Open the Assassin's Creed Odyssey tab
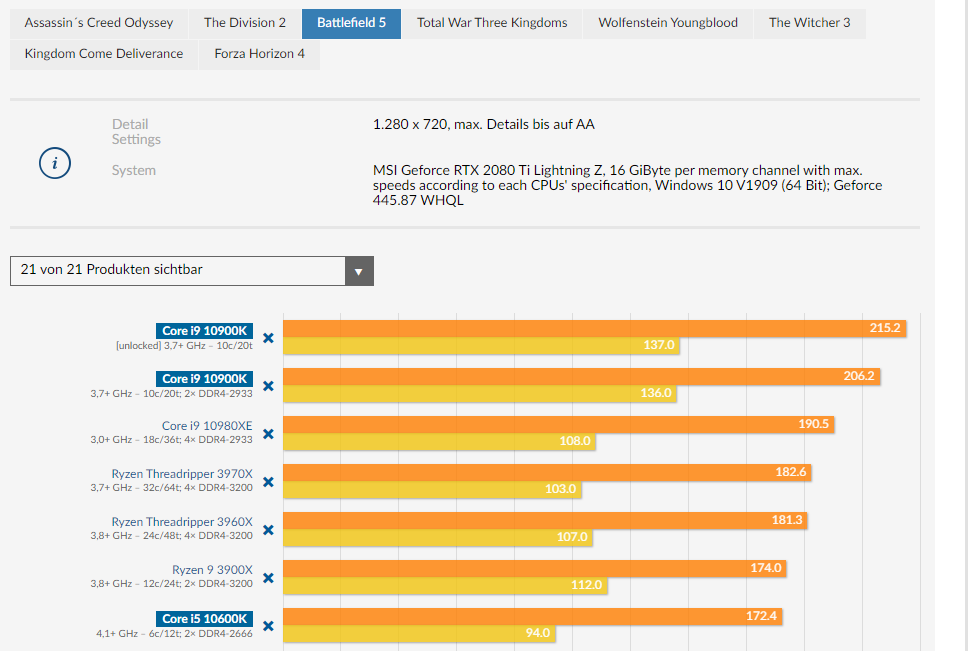This screenshot has height=651, width=968. pyautogui.click(x=99, y=23)
